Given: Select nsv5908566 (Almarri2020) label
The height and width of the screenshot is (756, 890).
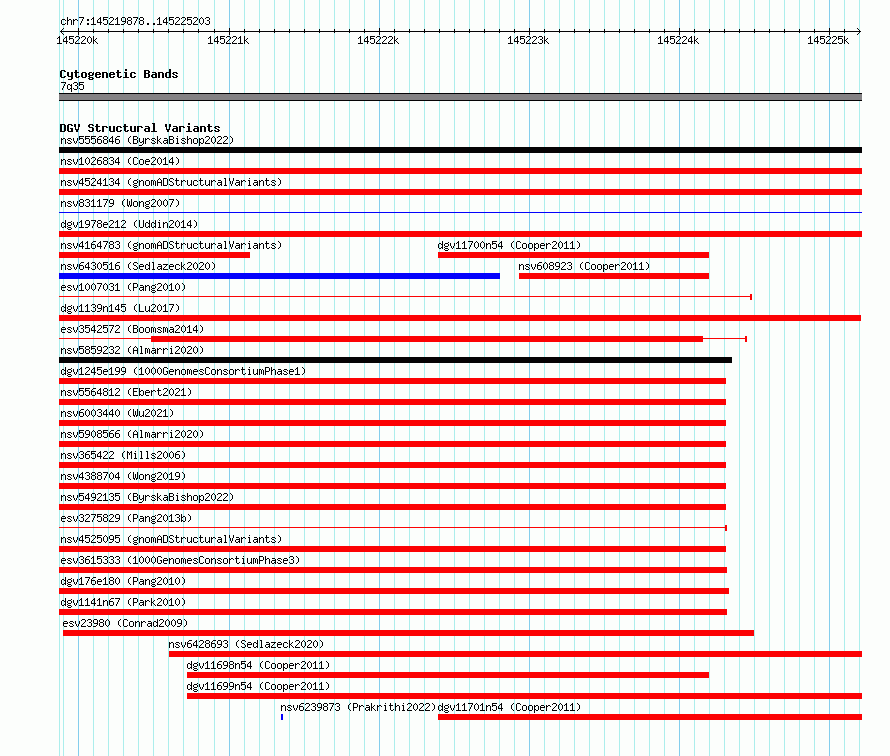Looking at the screenshot, I should 132,434.
